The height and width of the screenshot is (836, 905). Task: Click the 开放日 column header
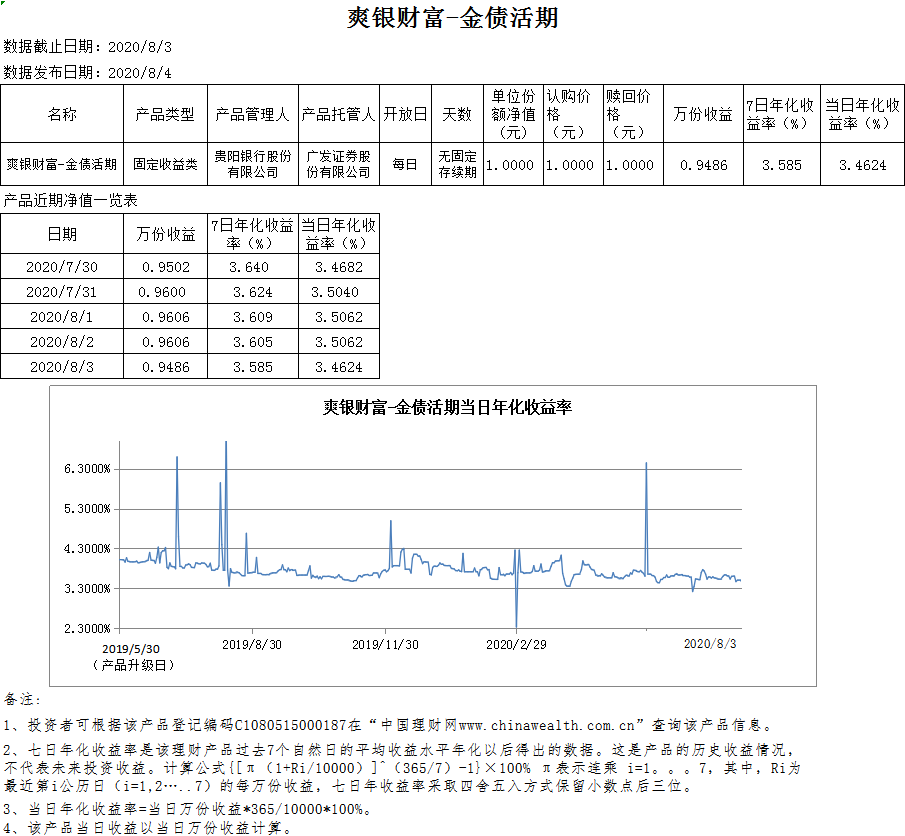tap(405, 114)
